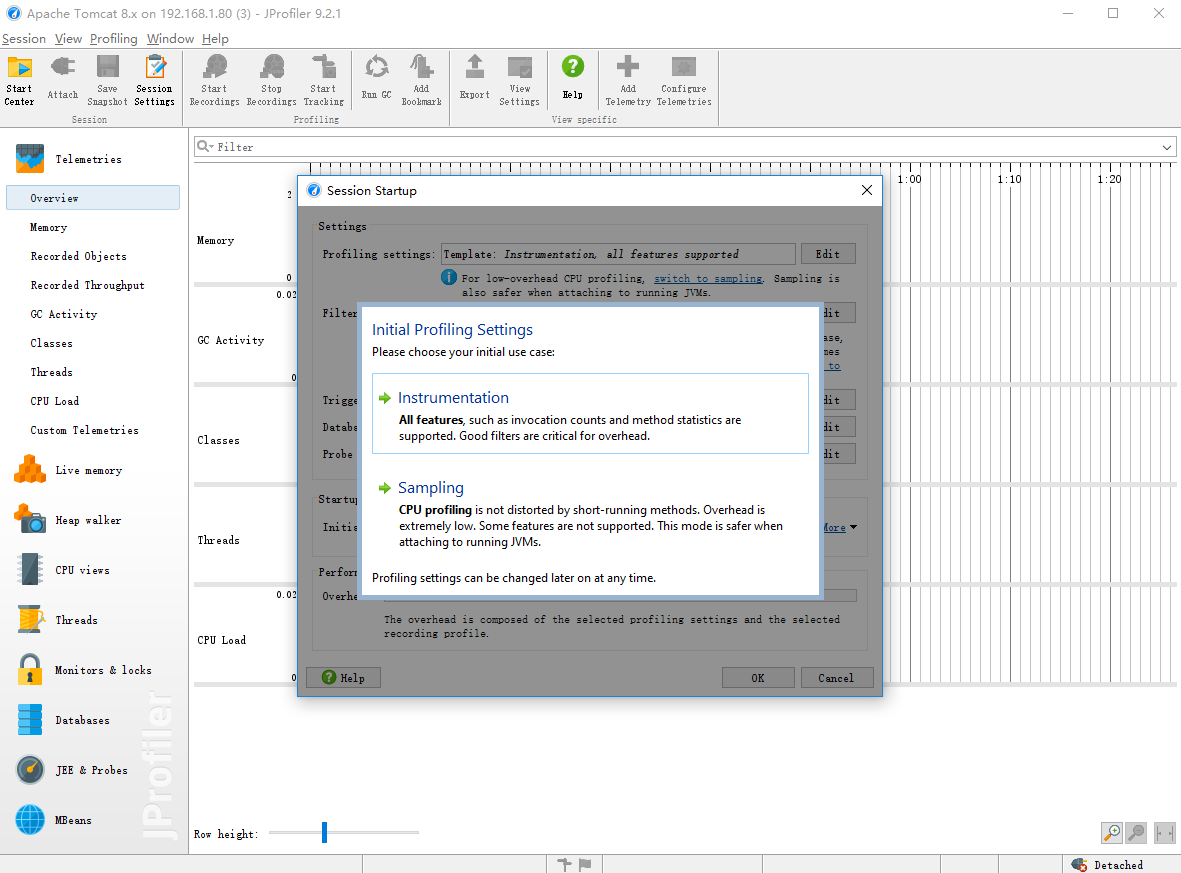Select the Live memory sidebar section
The height and width of the screenshot is (873, 1181).
tap(68, 470)
